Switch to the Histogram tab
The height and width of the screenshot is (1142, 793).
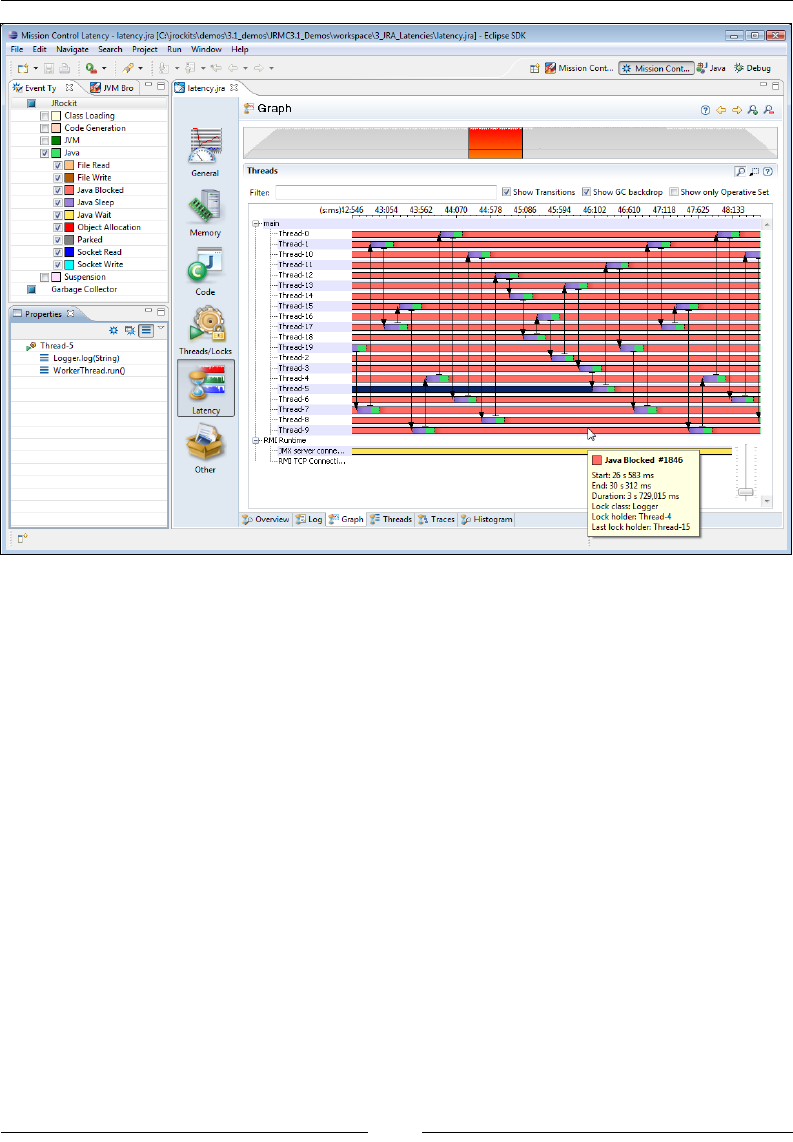(486, 519)
